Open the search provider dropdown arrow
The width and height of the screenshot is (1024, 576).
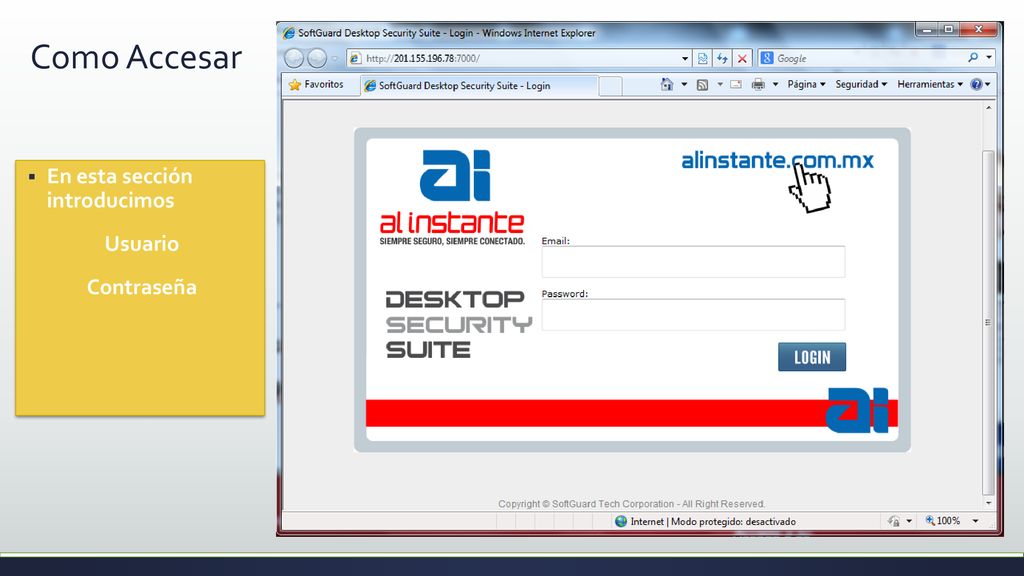pyautogui.click(x=989, y=57)
